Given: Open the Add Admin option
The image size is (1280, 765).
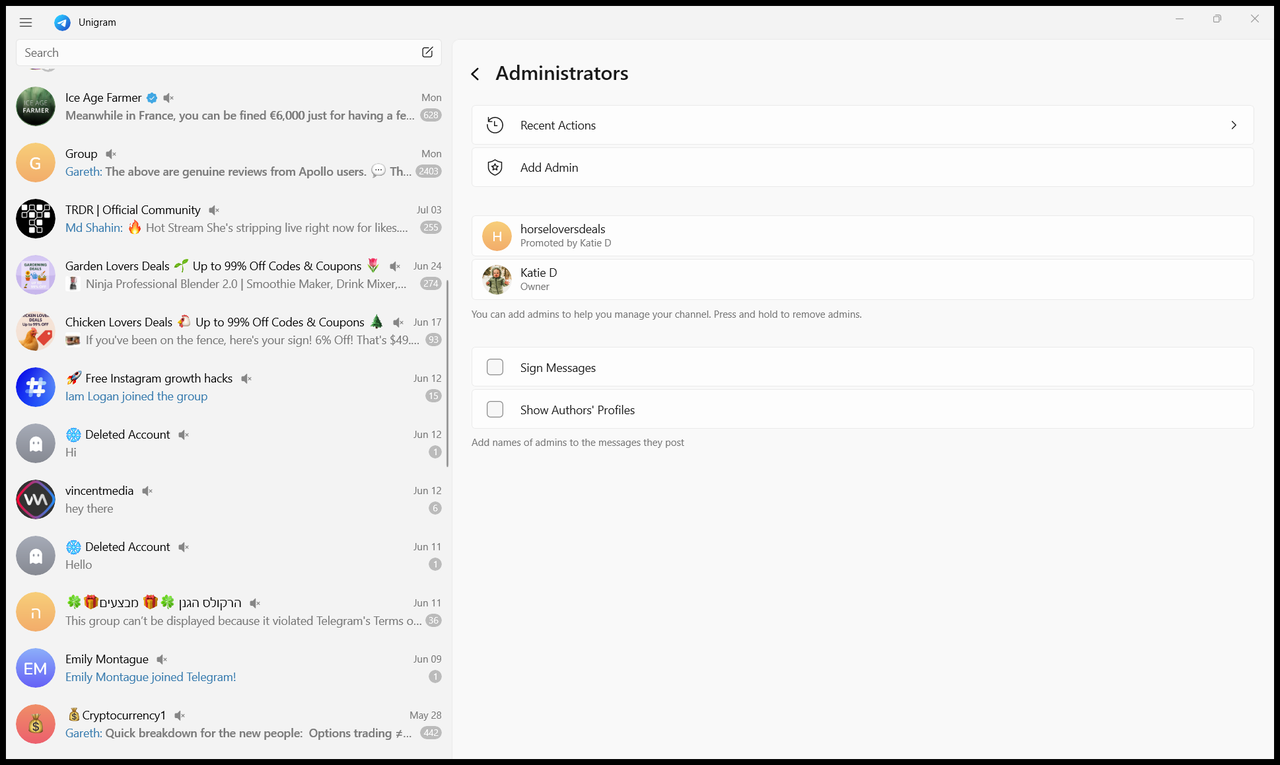Looking at the screenshot, I should coord(862,167).
